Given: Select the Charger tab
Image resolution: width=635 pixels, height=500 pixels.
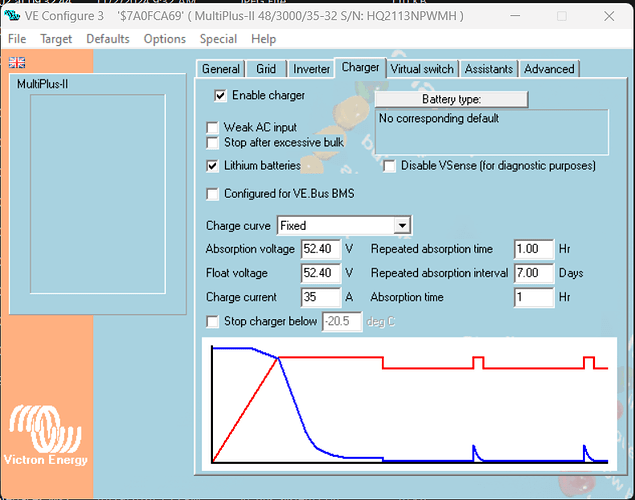Looking at the screenshot, I should tap(360, 67).
